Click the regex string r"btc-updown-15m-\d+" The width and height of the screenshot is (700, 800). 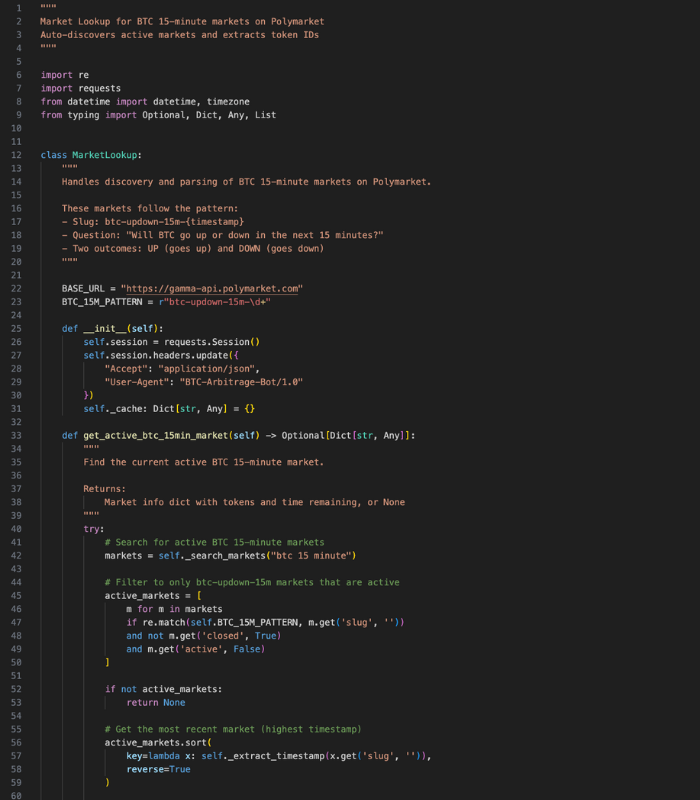pyautogui.click(x=214, y=302)
